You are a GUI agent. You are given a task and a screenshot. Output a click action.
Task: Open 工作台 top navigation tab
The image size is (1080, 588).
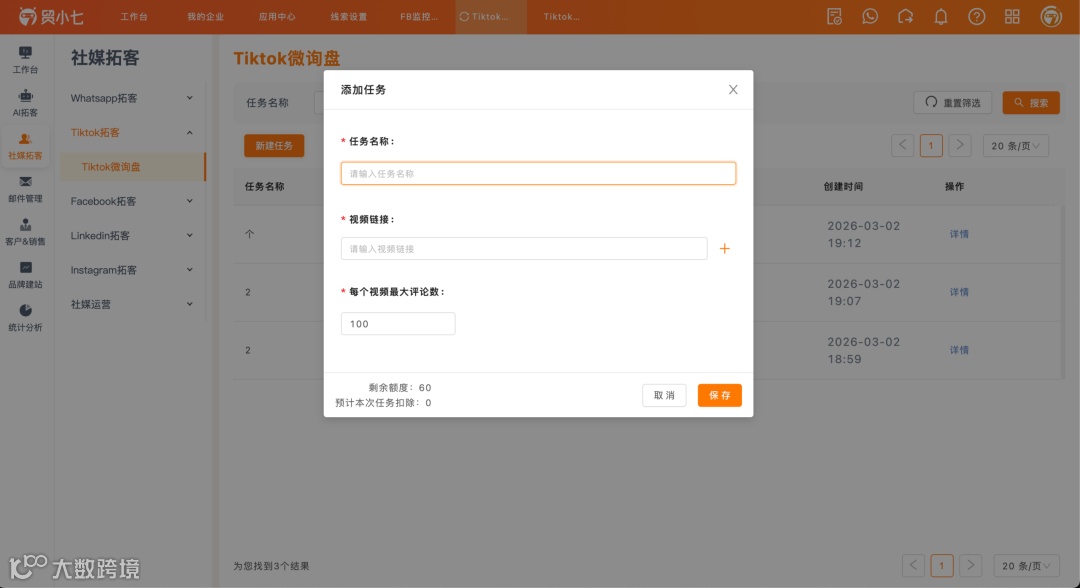[x=134, y=17]
